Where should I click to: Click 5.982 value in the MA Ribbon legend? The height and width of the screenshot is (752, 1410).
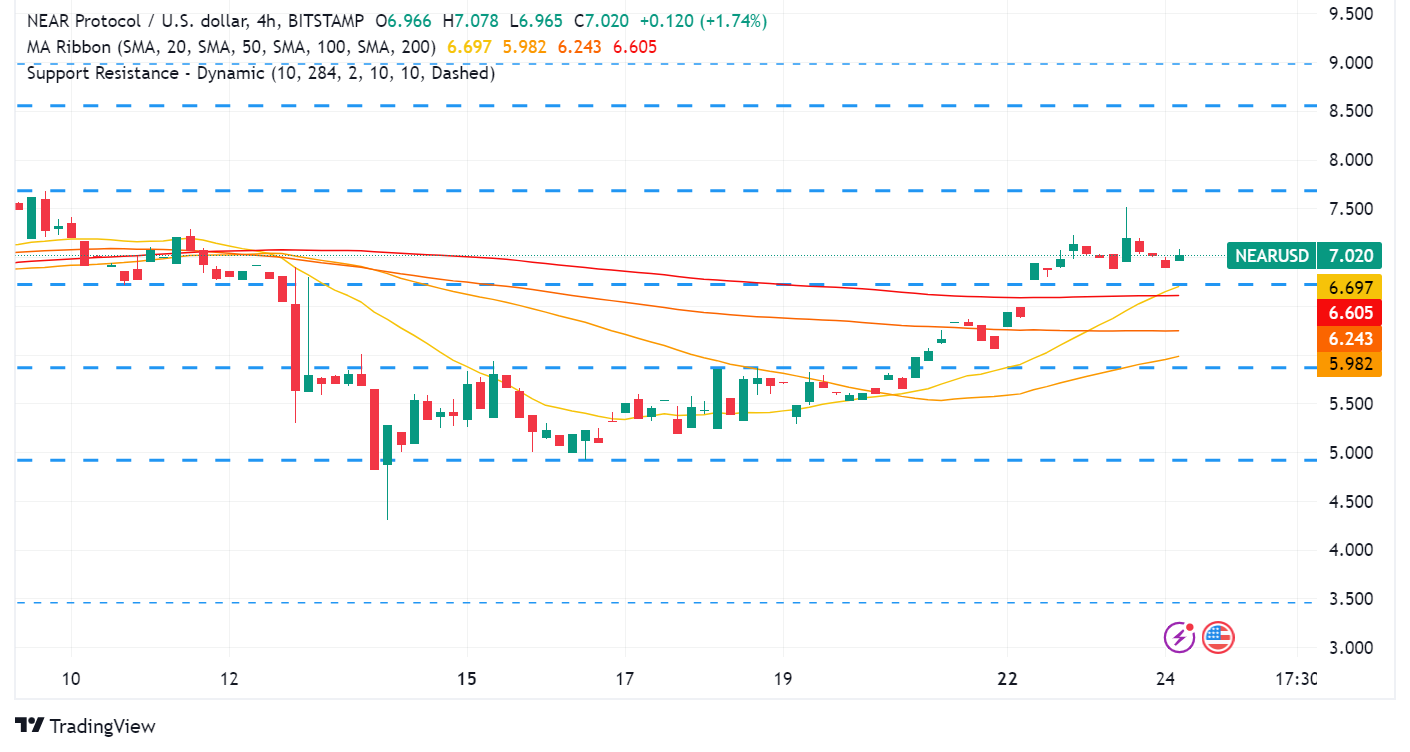tap(524, 47)
